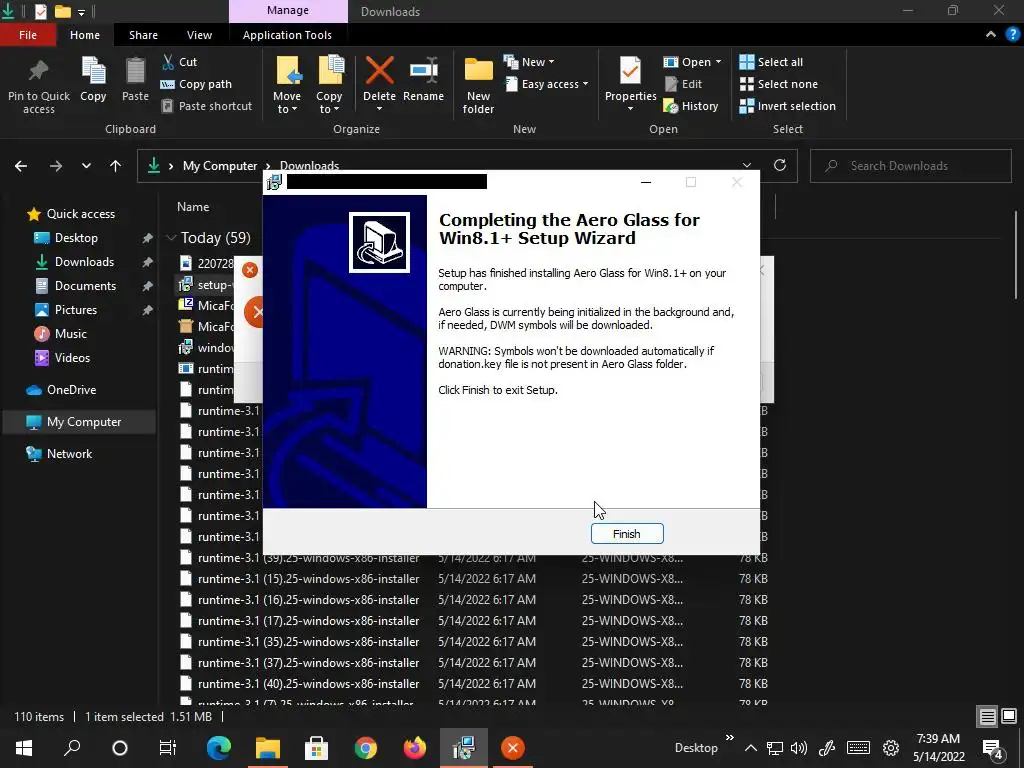Click Cut in the Clipboard group
This screenshot has height=768, width=1024.
pos(180,62)
